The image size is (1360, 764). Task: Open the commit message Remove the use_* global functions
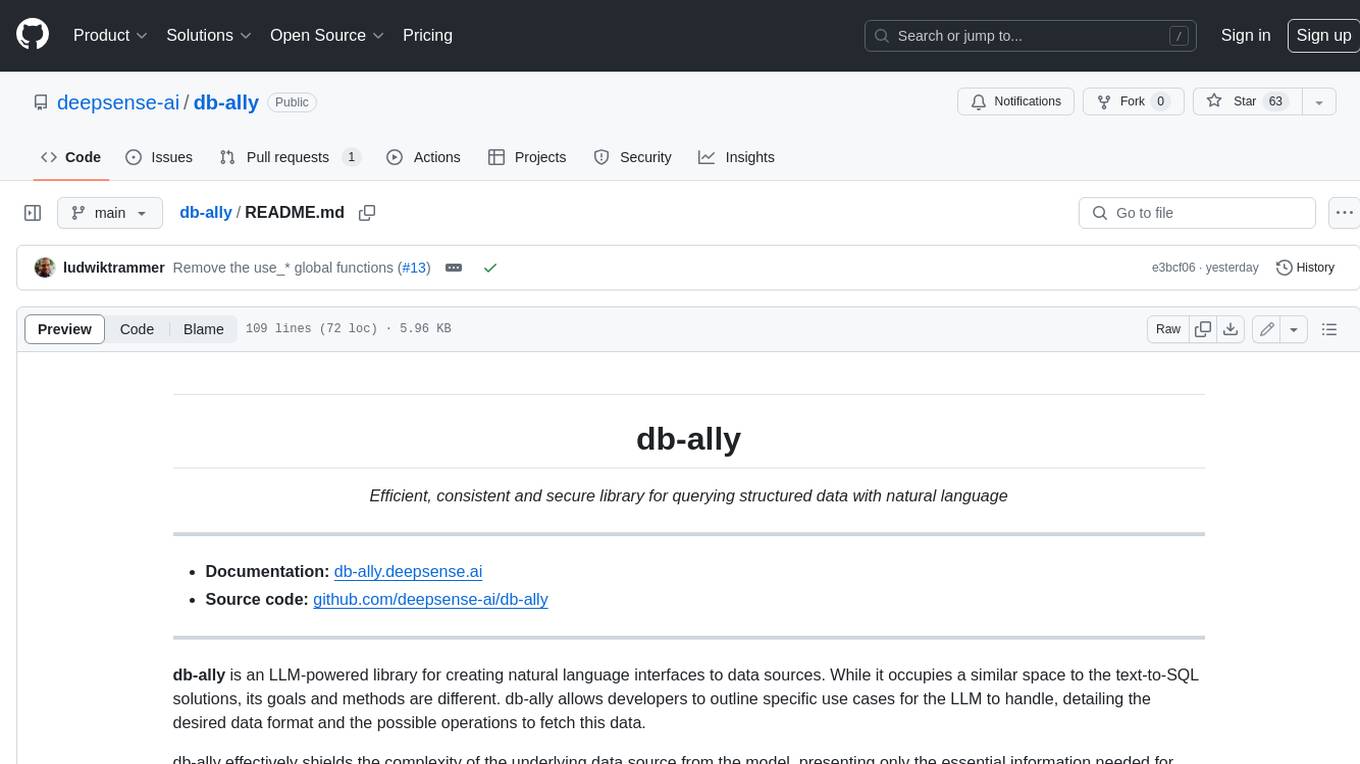[x=283, y=268]
